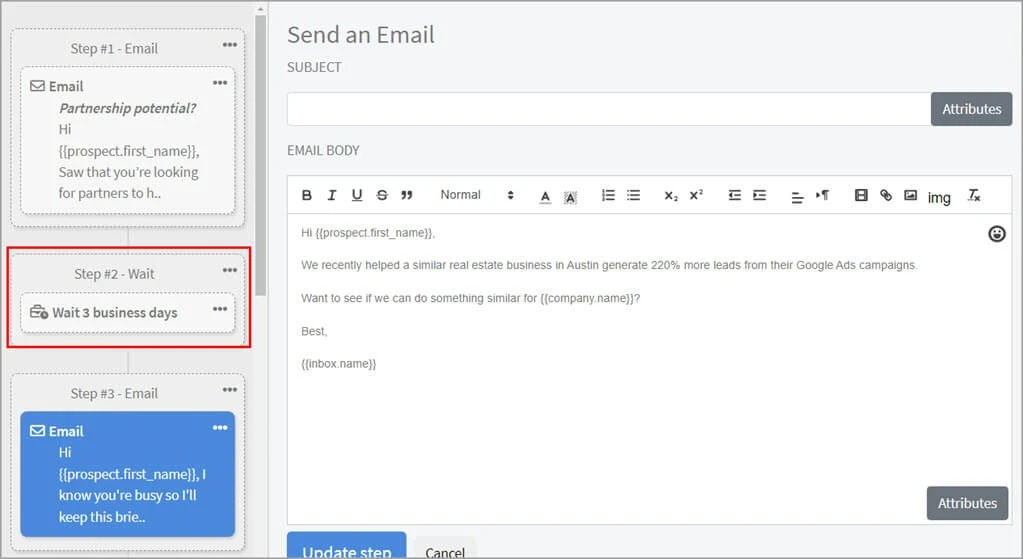Choose the text background highlight color

[570, 196]
